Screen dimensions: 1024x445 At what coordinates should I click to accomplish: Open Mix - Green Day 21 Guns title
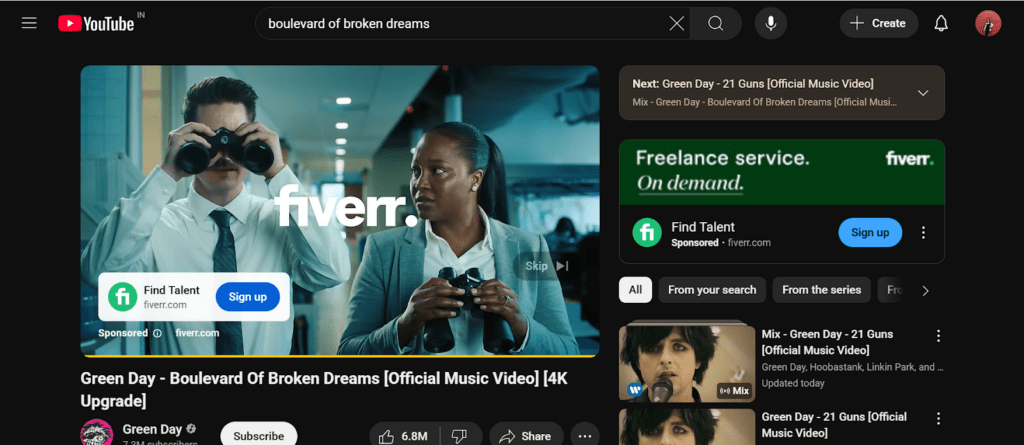tap(827, 342)
